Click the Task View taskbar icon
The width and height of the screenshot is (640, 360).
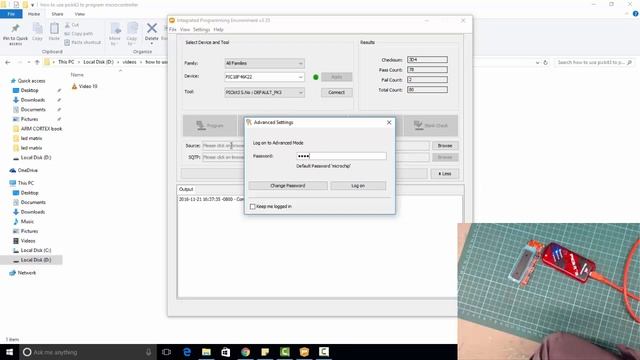tap(166, 352)
